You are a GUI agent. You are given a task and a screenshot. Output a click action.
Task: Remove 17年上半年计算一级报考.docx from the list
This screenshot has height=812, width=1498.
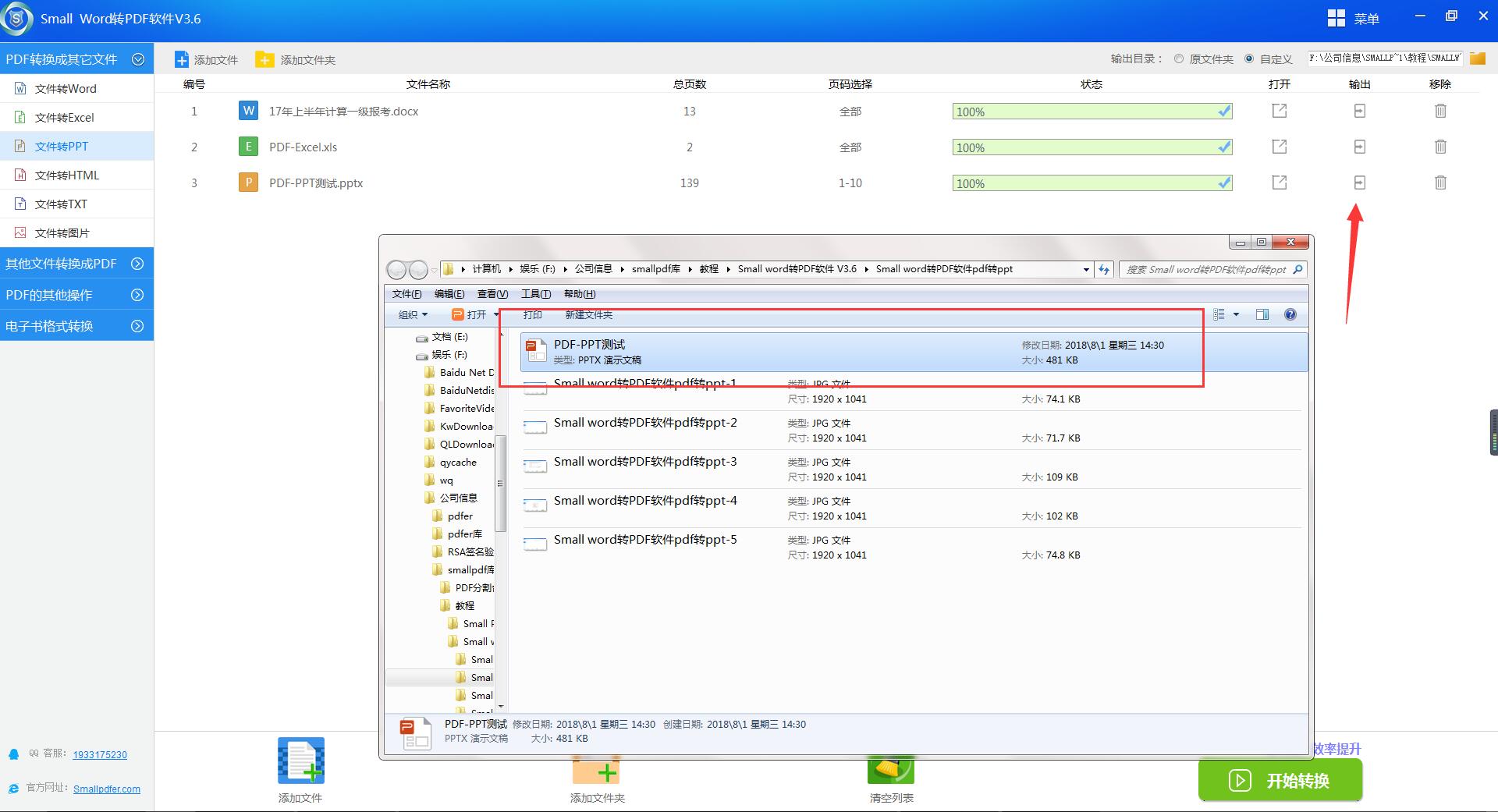tap(1440, 111)
